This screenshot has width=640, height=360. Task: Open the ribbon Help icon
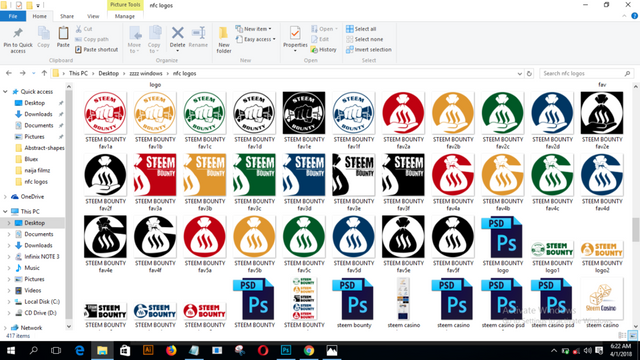[x=634, y=16]
